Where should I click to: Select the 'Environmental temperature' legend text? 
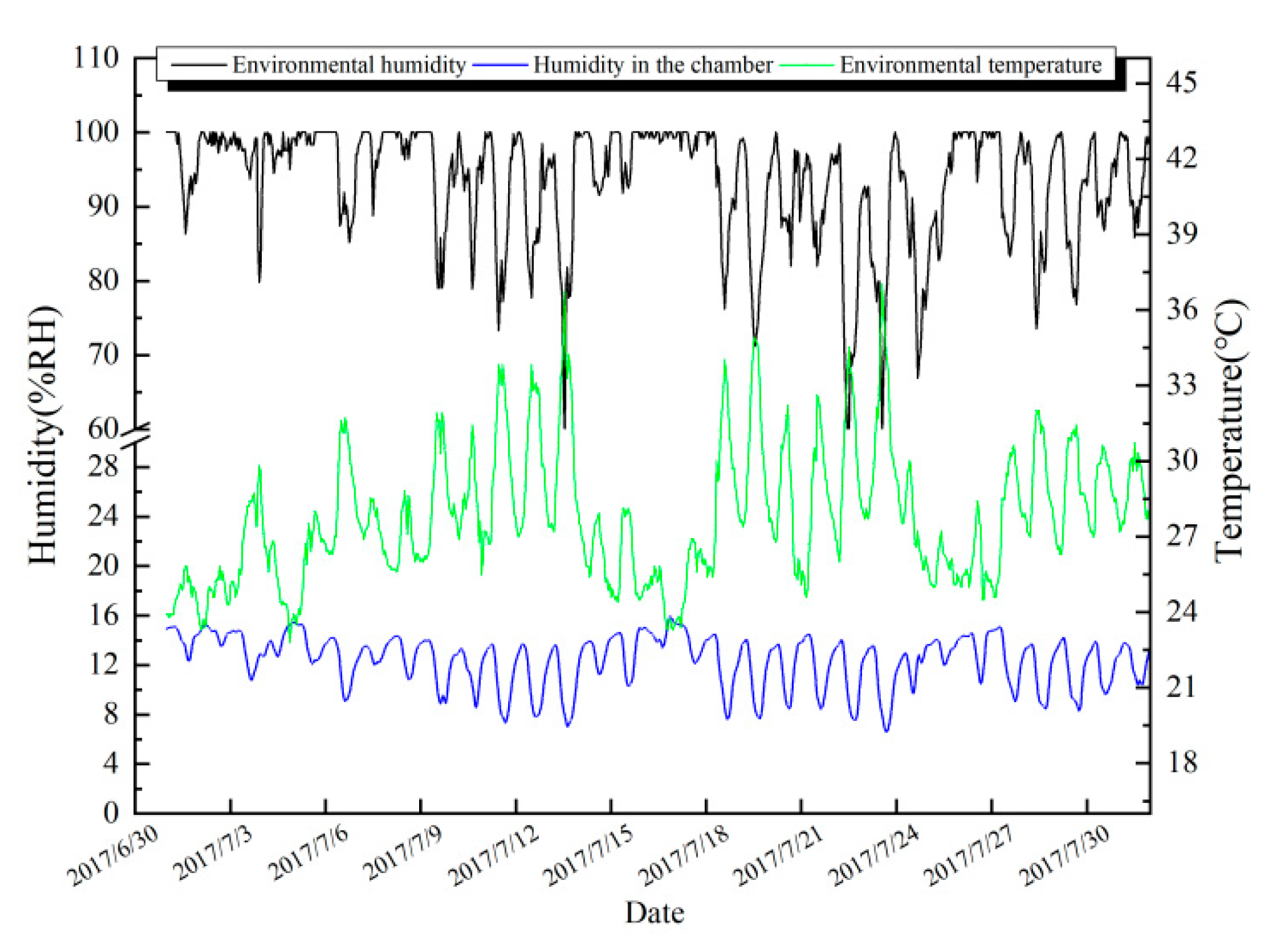(x=970, y=65)
